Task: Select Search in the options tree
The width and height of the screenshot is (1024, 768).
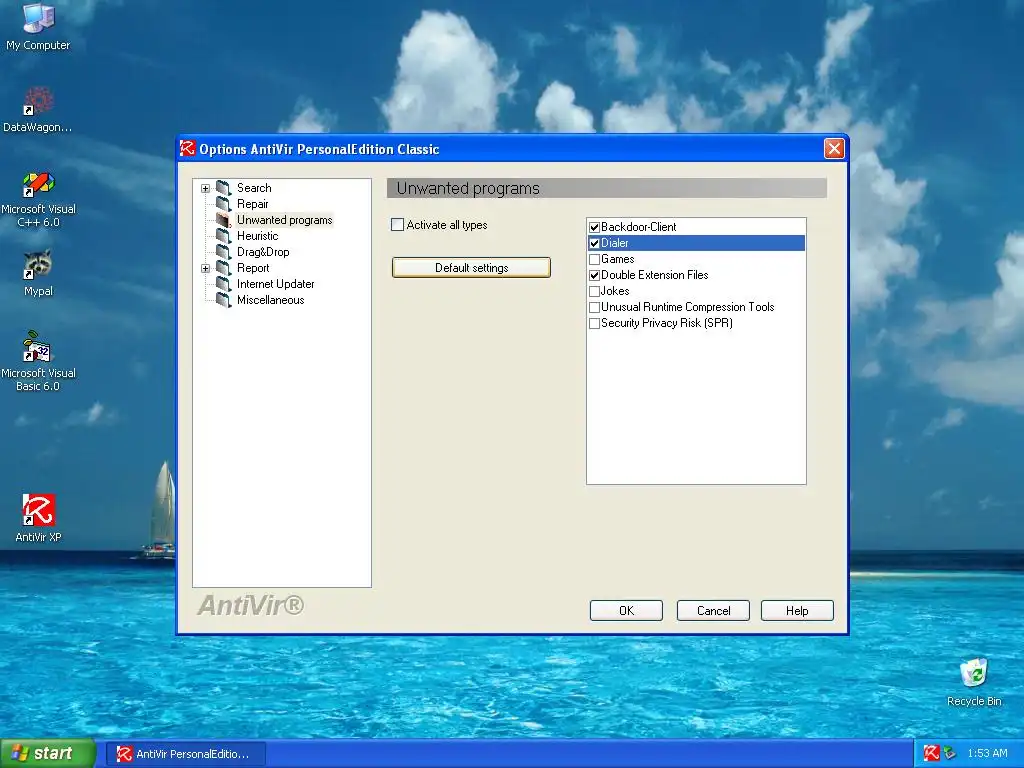Action: (254, 188)
